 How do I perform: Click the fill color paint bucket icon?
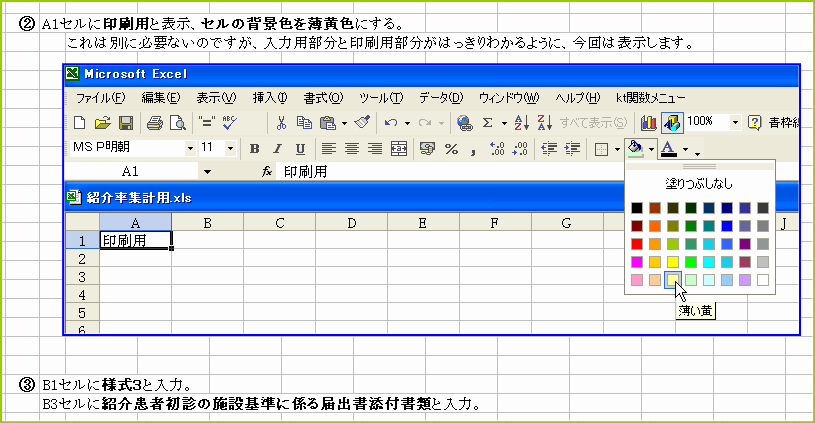[x=635, y=149]
